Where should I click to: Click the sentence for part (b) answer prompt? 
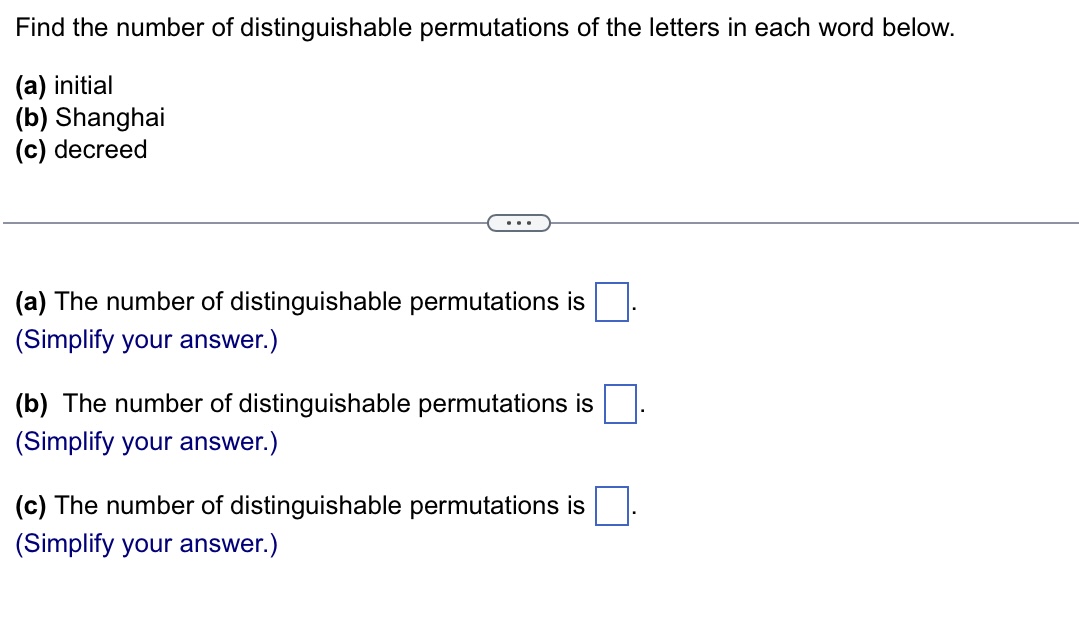point(310,404)
